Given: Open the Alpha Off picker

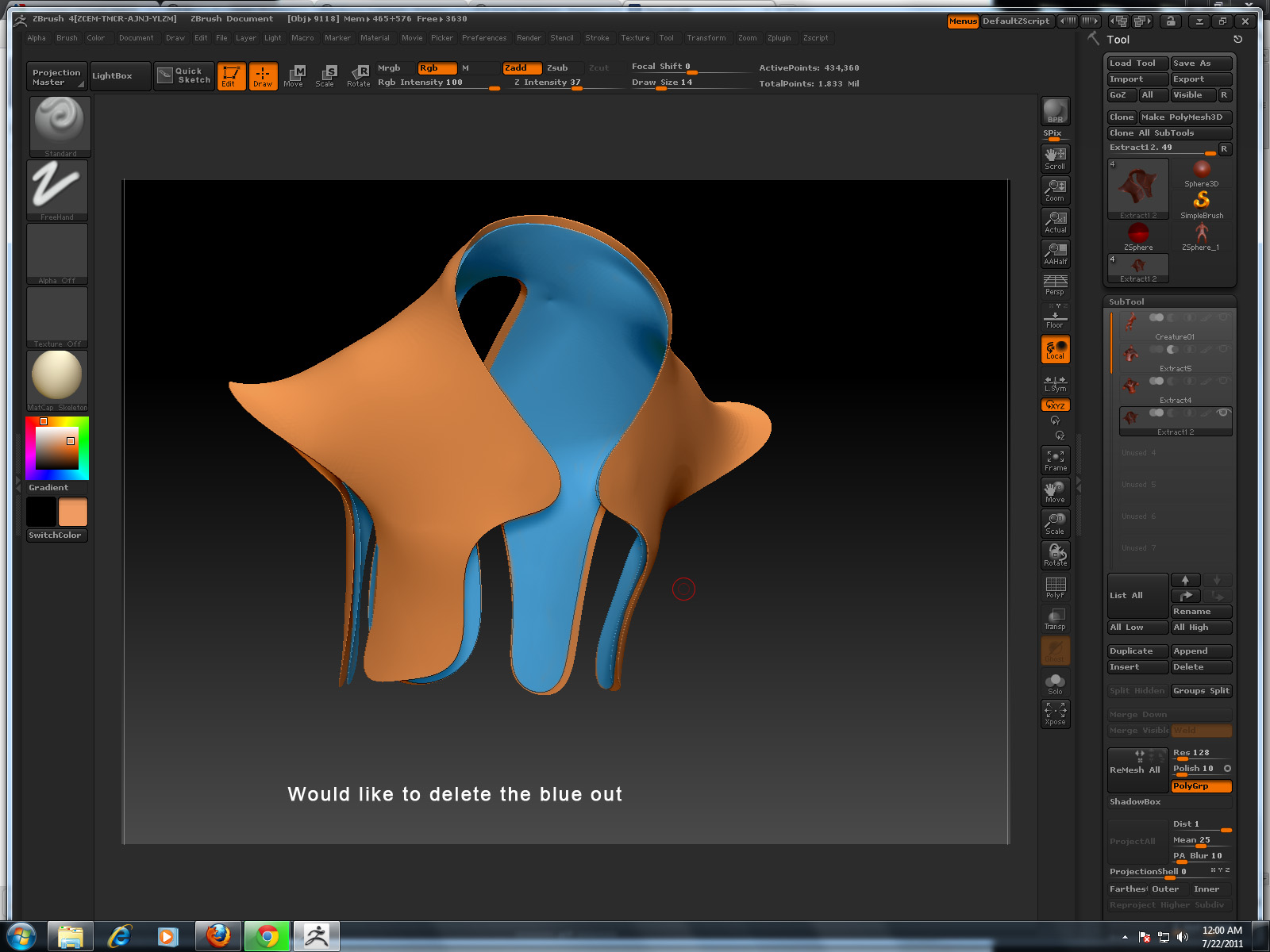Looking at the screenshot, I should (57, 253).
